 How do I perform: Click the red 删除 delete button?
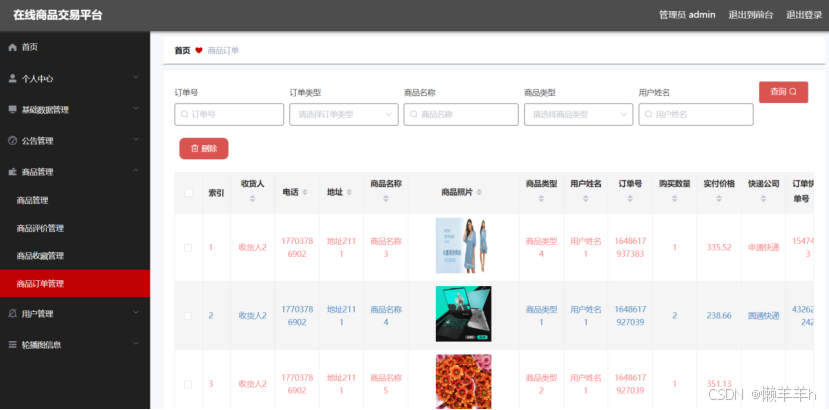click(x=204, y=149)
